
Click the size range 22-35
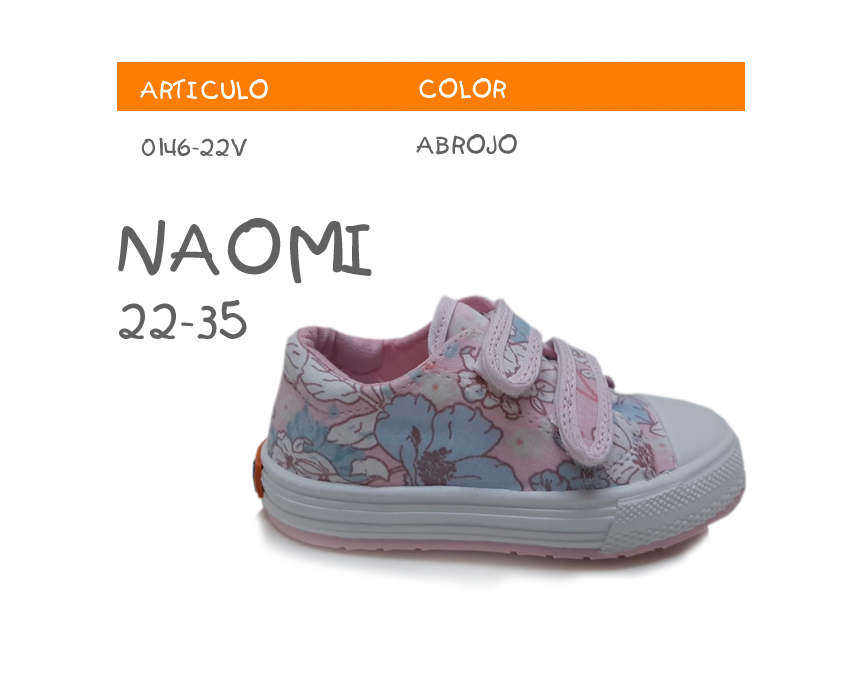coord(183,321)
